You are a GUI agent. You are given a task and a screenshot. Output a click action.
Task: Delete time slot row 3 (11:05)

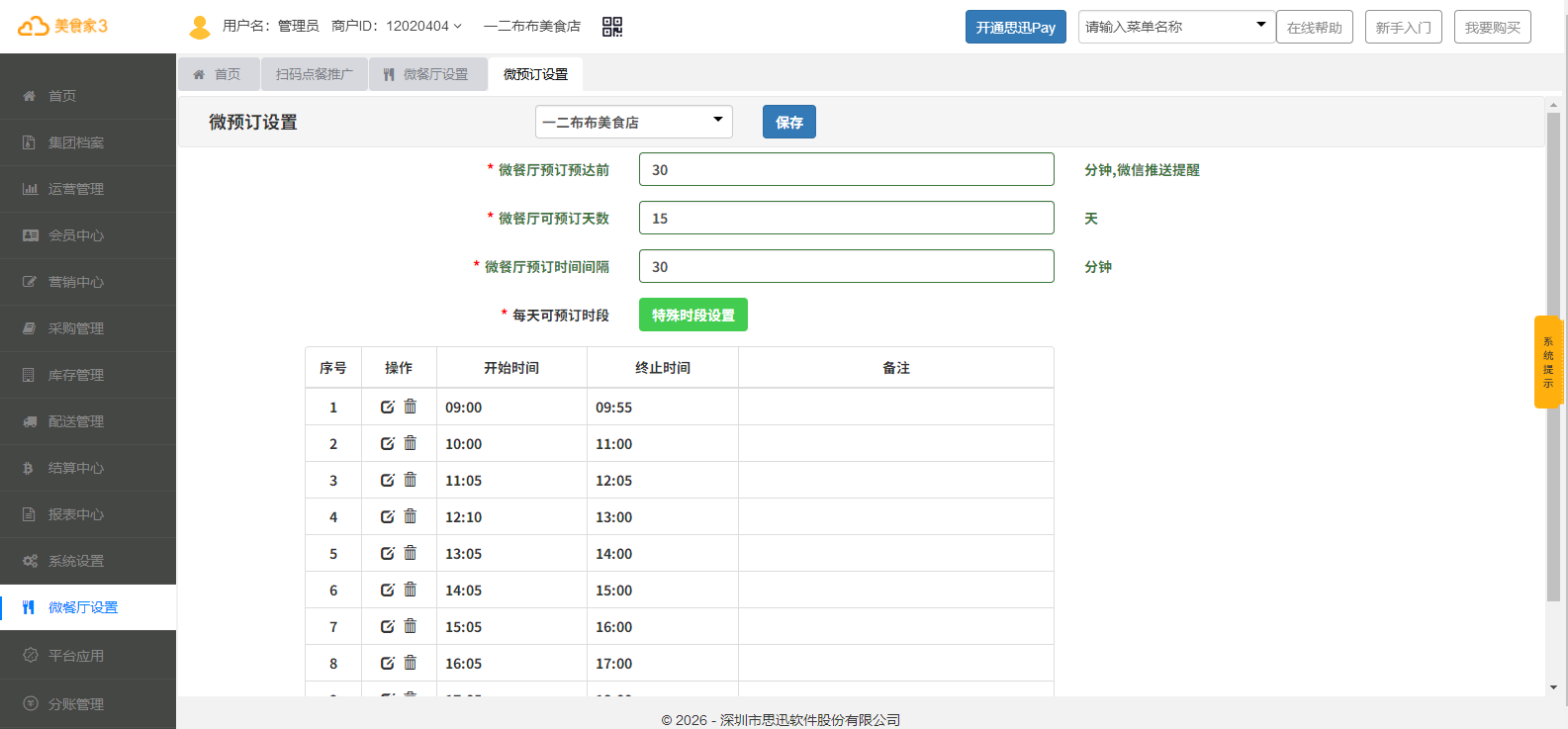pos(411,480)
